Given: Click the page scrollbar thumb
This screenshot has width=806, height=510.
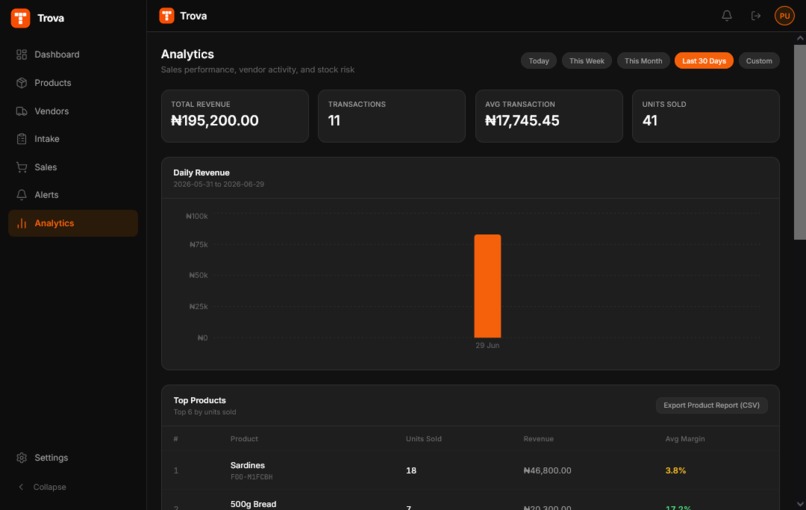Looking at the screenshot, I should click(800, 142).
